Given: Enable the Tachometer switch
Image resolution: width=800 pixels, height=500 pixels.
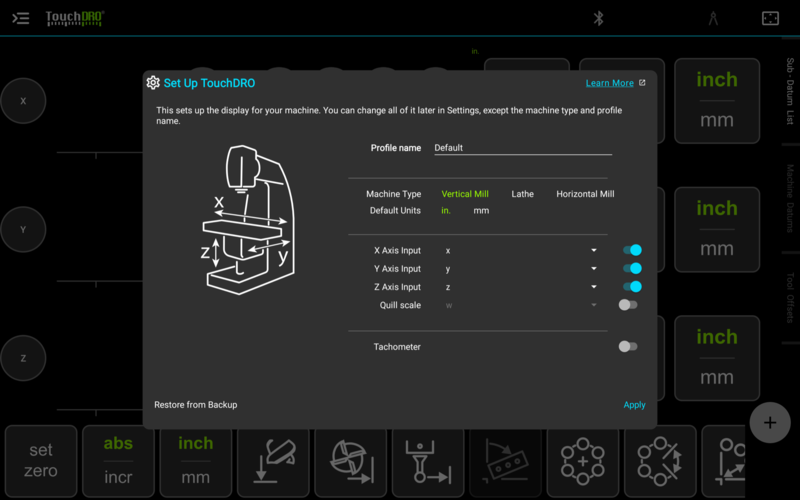Looking at the screenshot, I should pyautogui.click(x=628, y=346).
